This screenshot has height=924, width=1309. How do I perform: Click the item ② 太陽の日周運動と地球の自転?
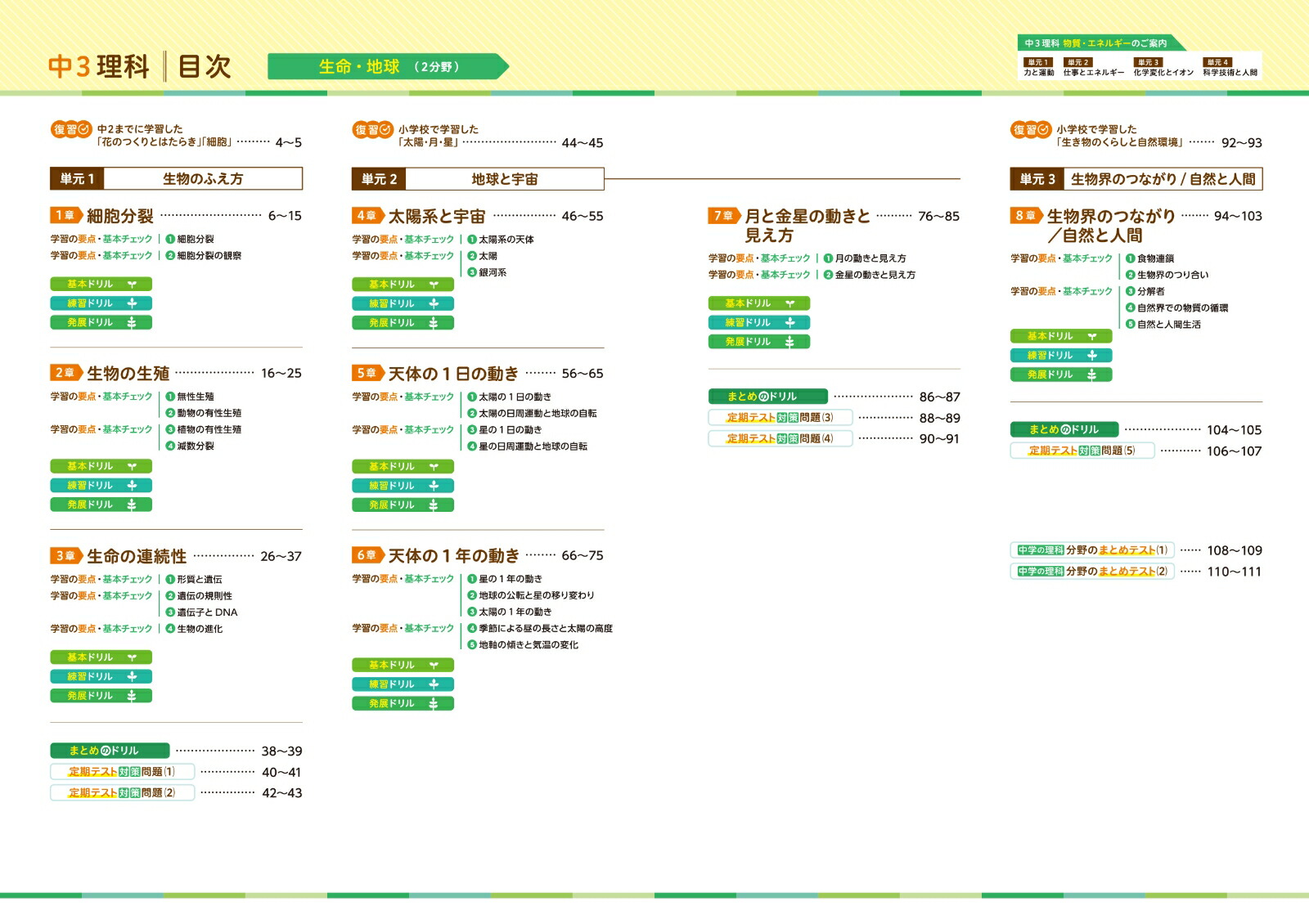(x=532, y=414)
